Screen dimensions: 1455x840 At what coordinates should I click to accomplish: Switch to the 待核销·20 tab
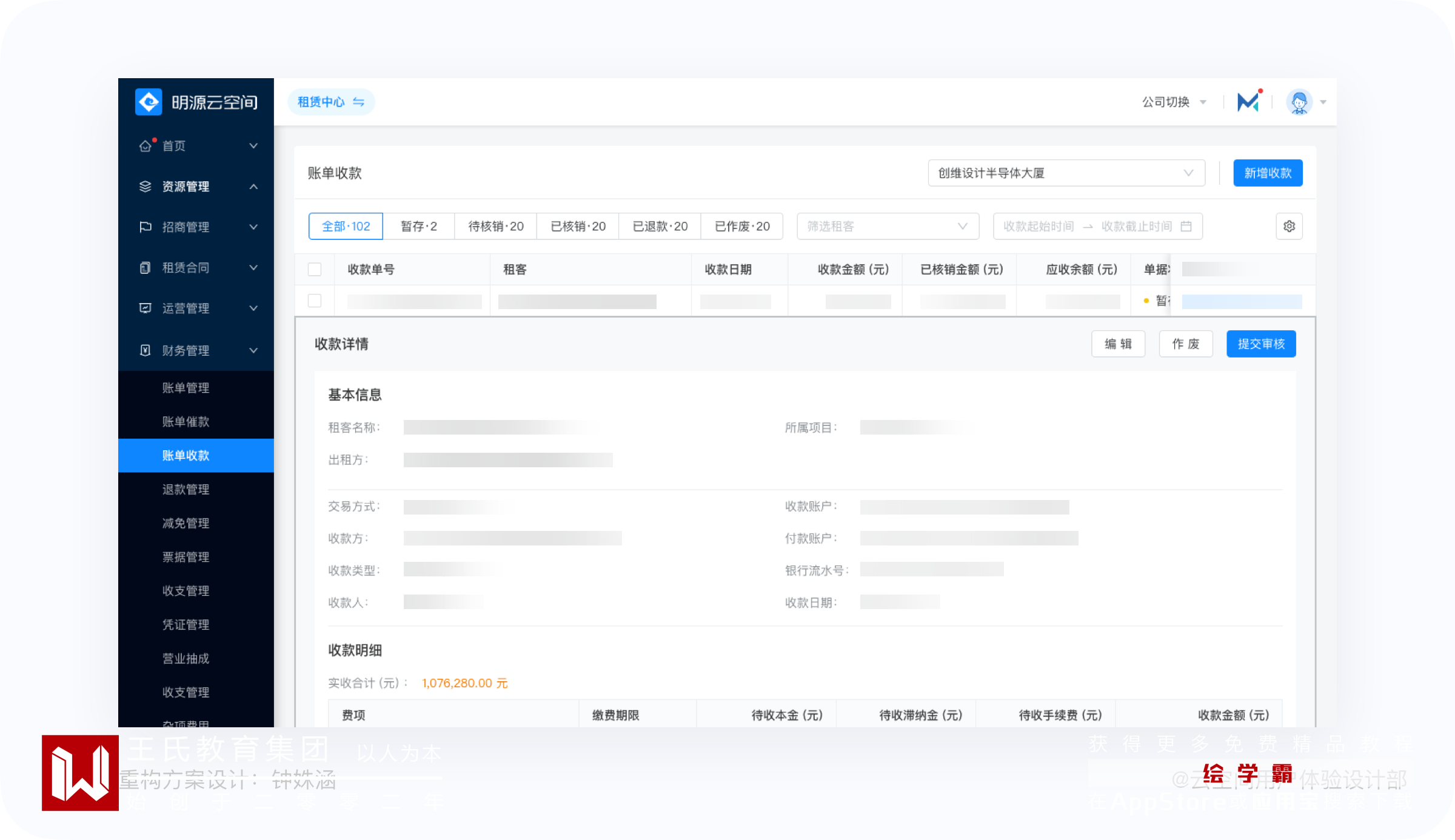coord(495,226)
